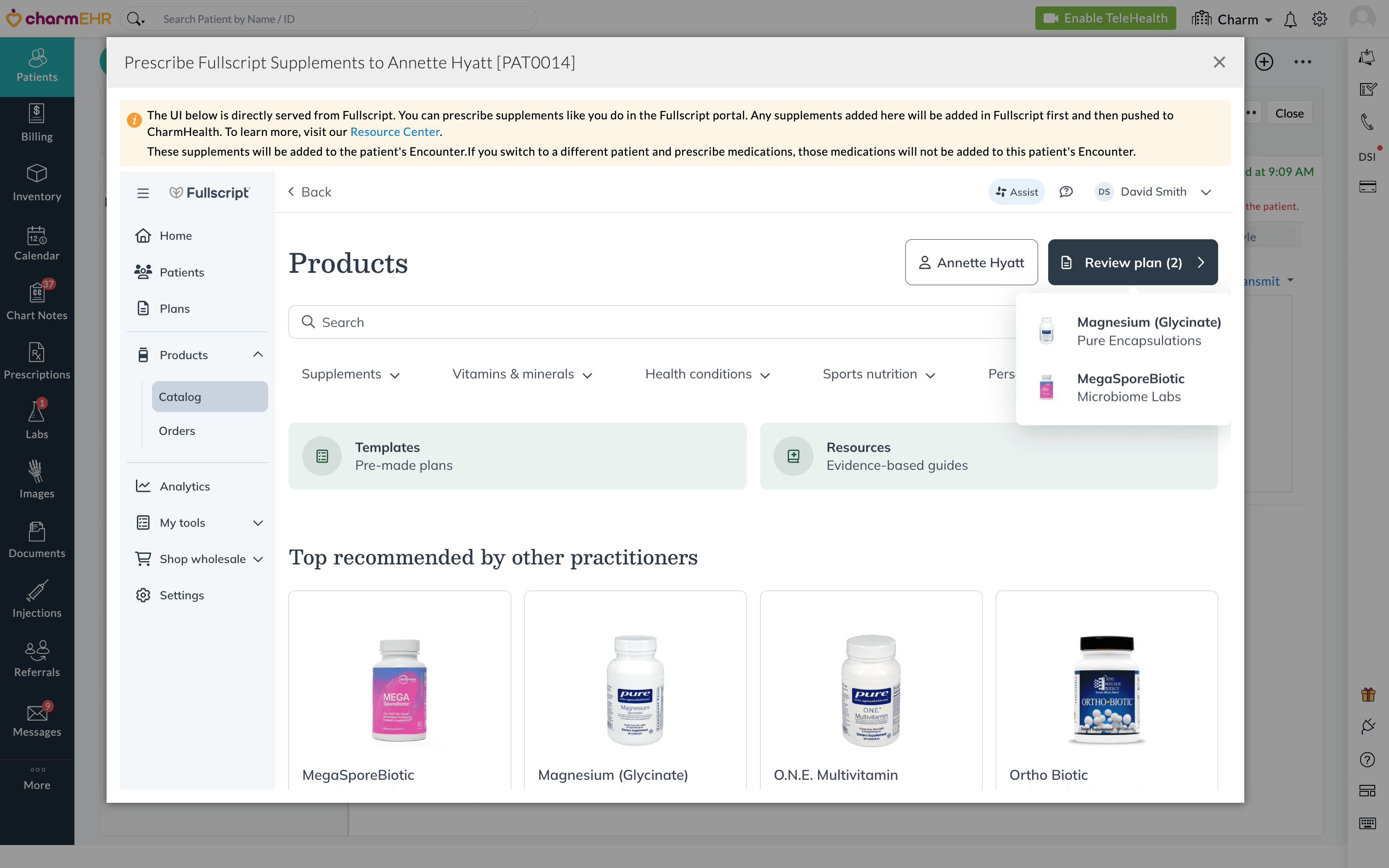The height and width of the screenshot is (868, 1389).
Task: Open Chart Notes sidebar icon
Action: (x=37, y=301)
